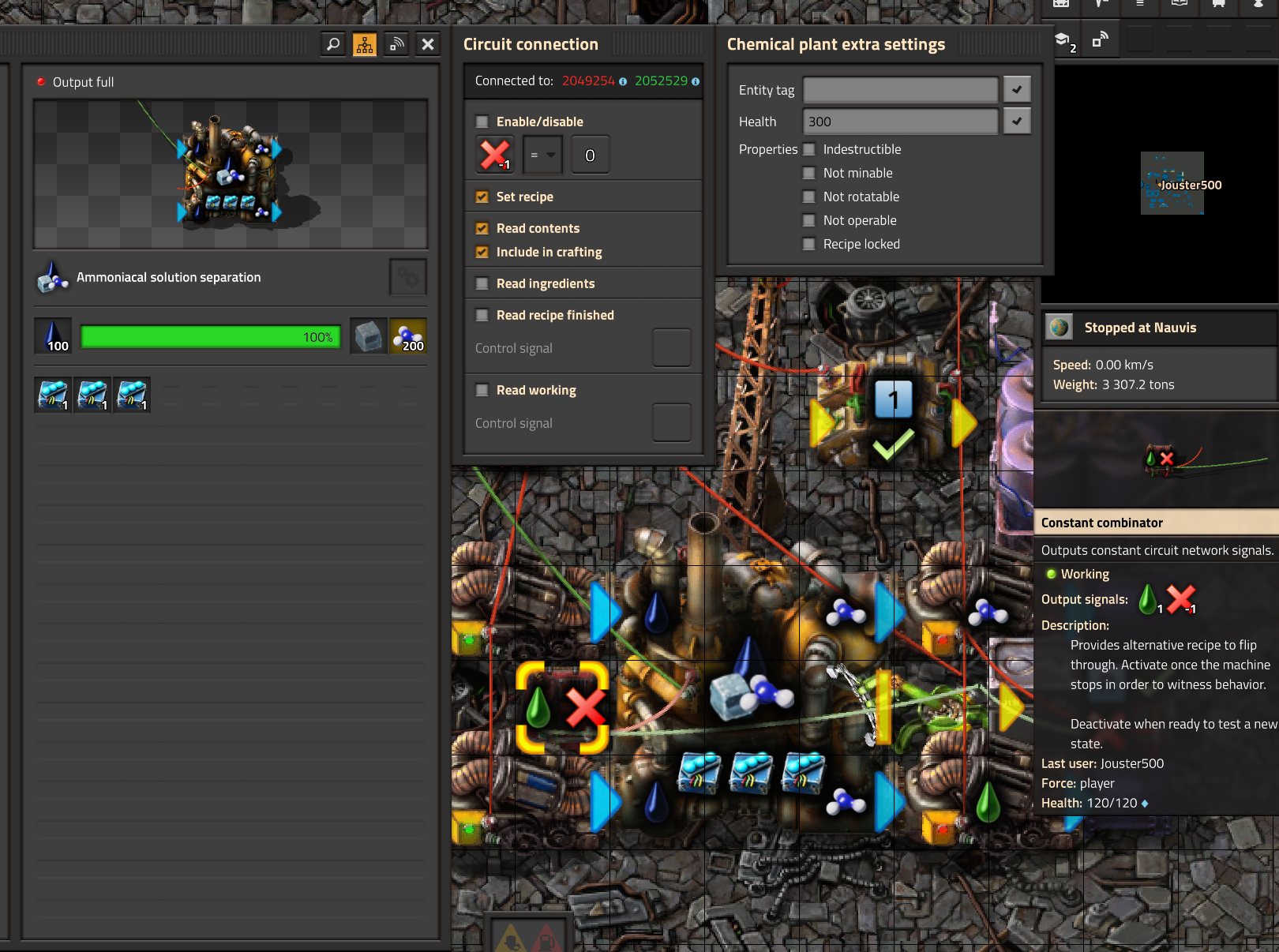This screenshot has height=952, width=1279.
Task: Open the tips and tricks graduation cap icon
Action: (x=1063, y=40)
